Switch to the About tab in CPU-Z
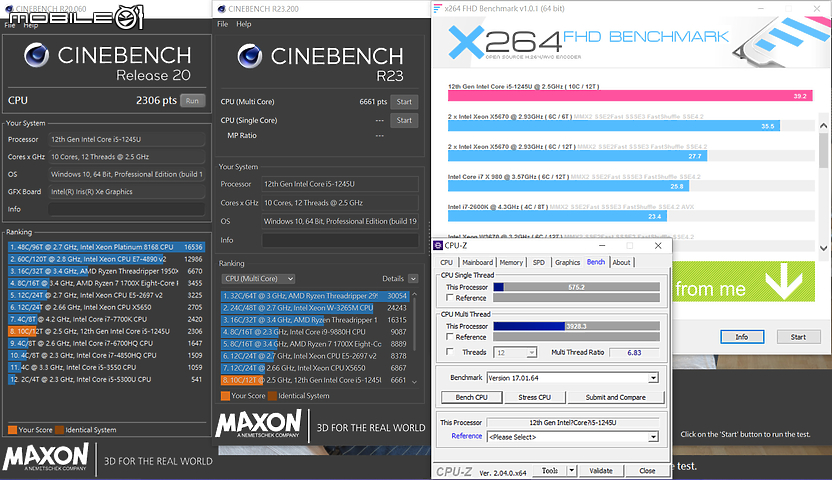The height and width of the screenshot is (480, 832). pos(621,262)
